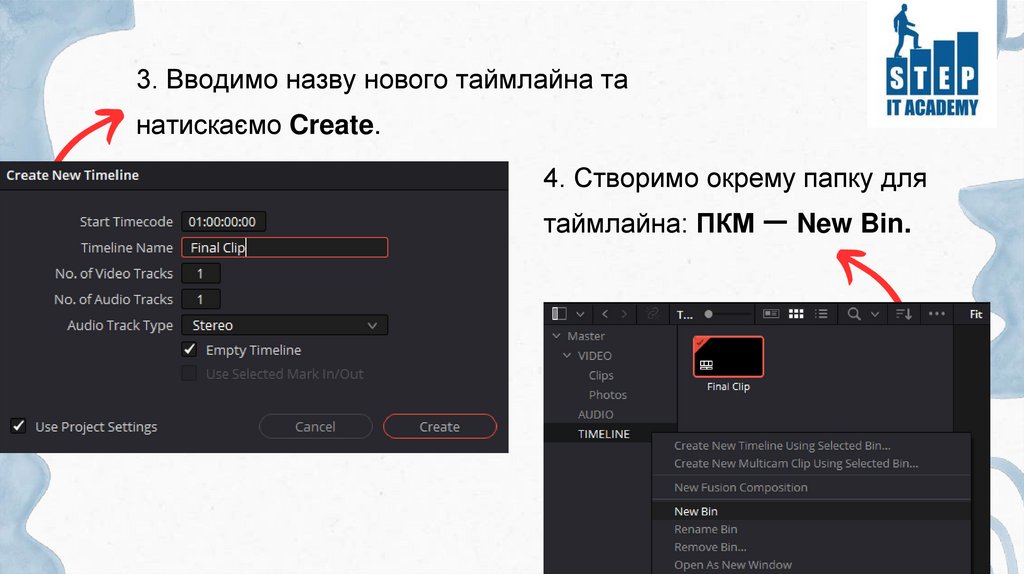Image resolution: width=1024 pixels, height=574 pixels.
Task: Open the Audio Track Type Stereo dropdown
Action: (285, 325)
